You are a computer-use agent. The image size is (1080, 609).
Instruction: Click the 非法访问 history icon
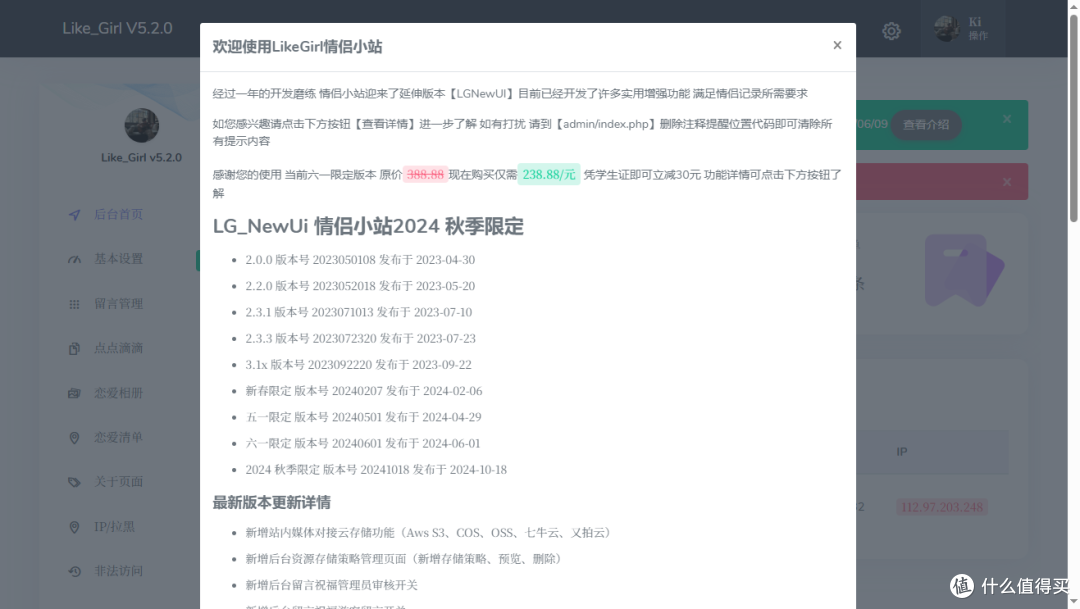pos(74,571)
